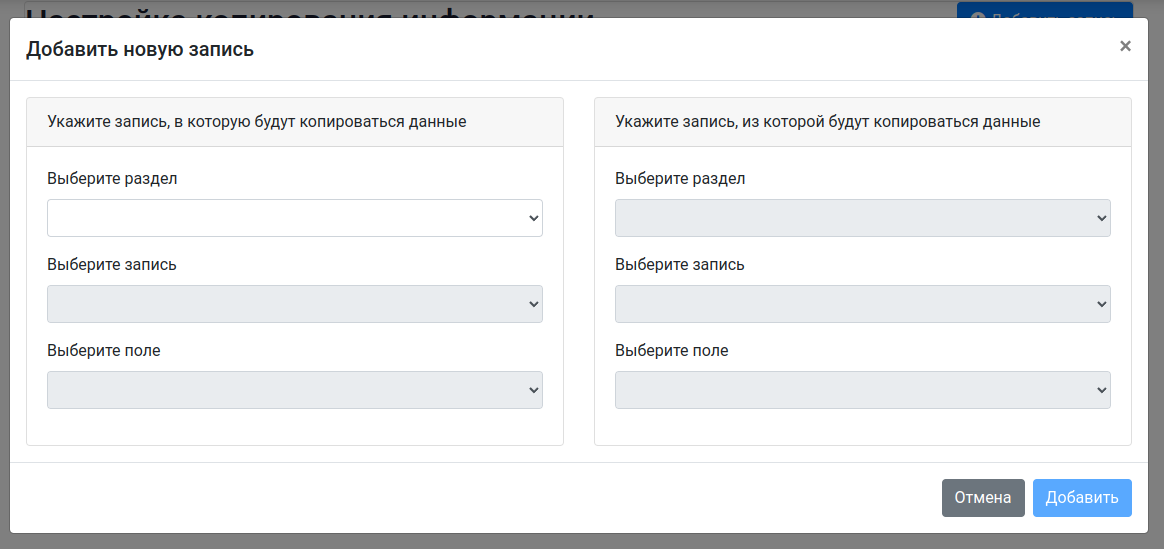Open record dropdown in source record panel
The image size is (1164, 549).
click(862, 304)
